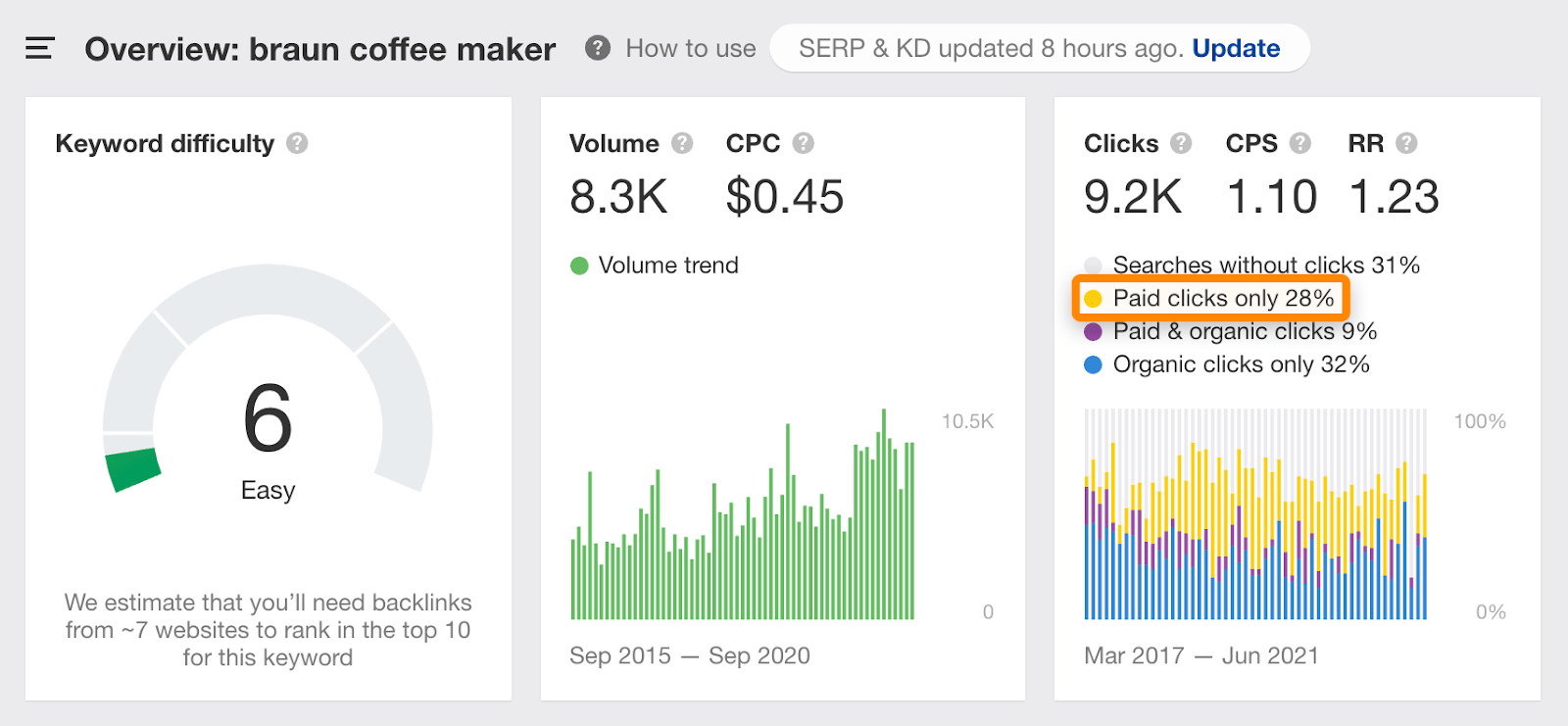Click the RR help question mark

pyautogui.click(x=1406, y=144)
